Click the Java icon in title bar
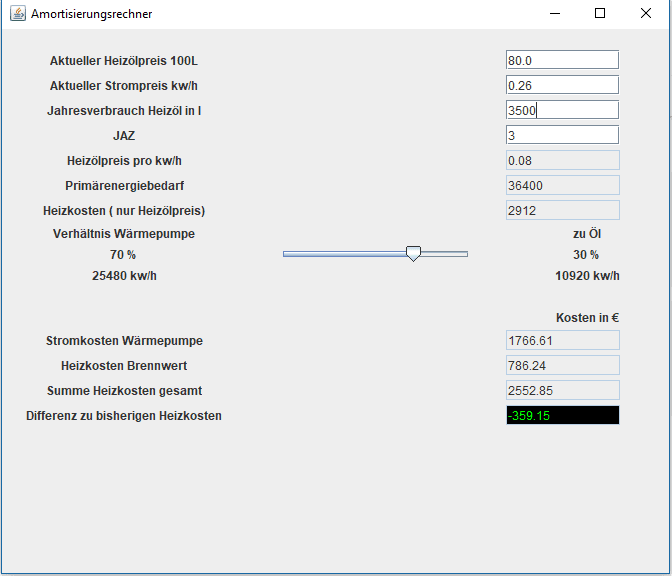 [18, 14]
